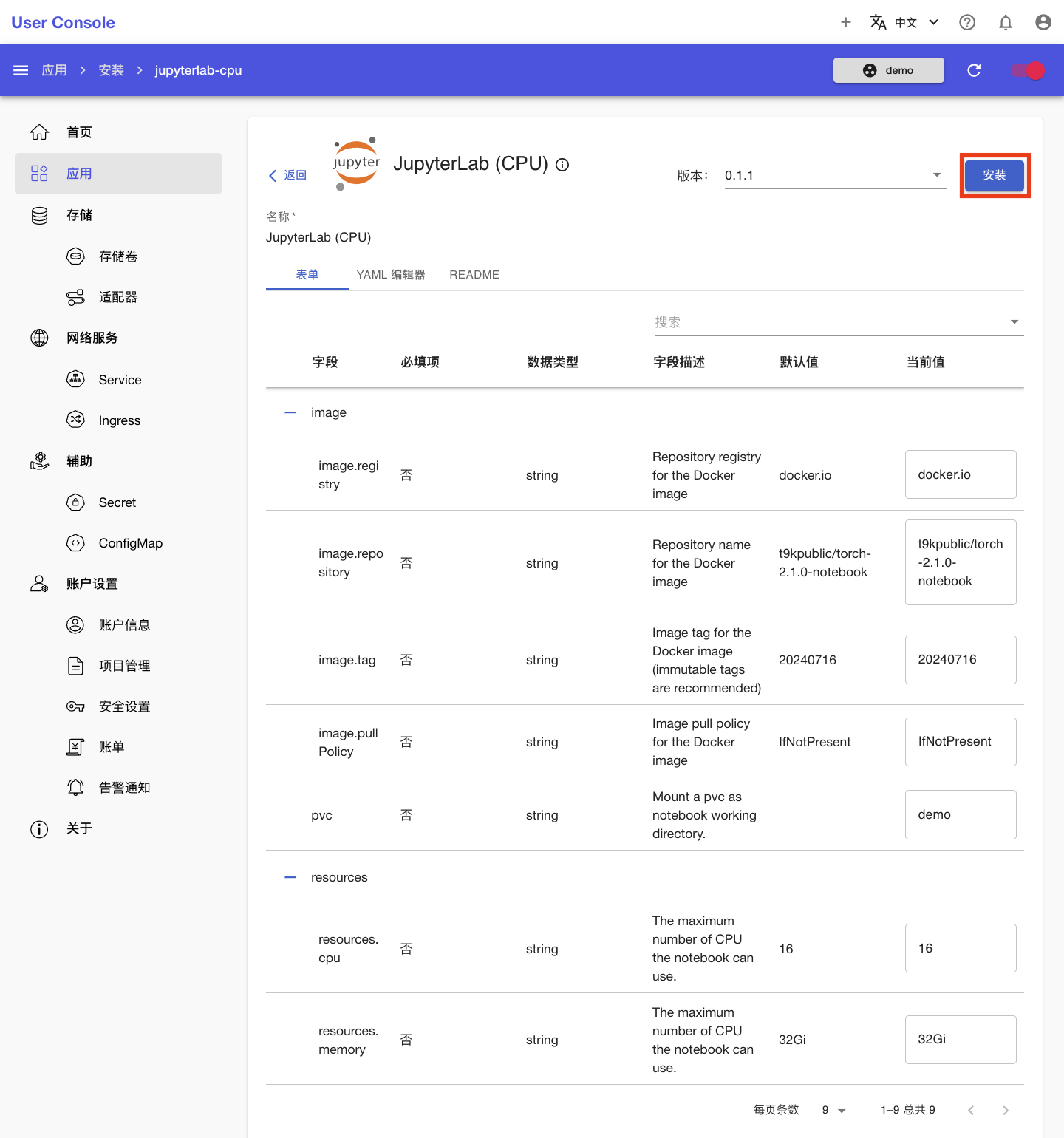Click the 字段 column header
The image size is (1064, 1138).
[x=325, y=362]
